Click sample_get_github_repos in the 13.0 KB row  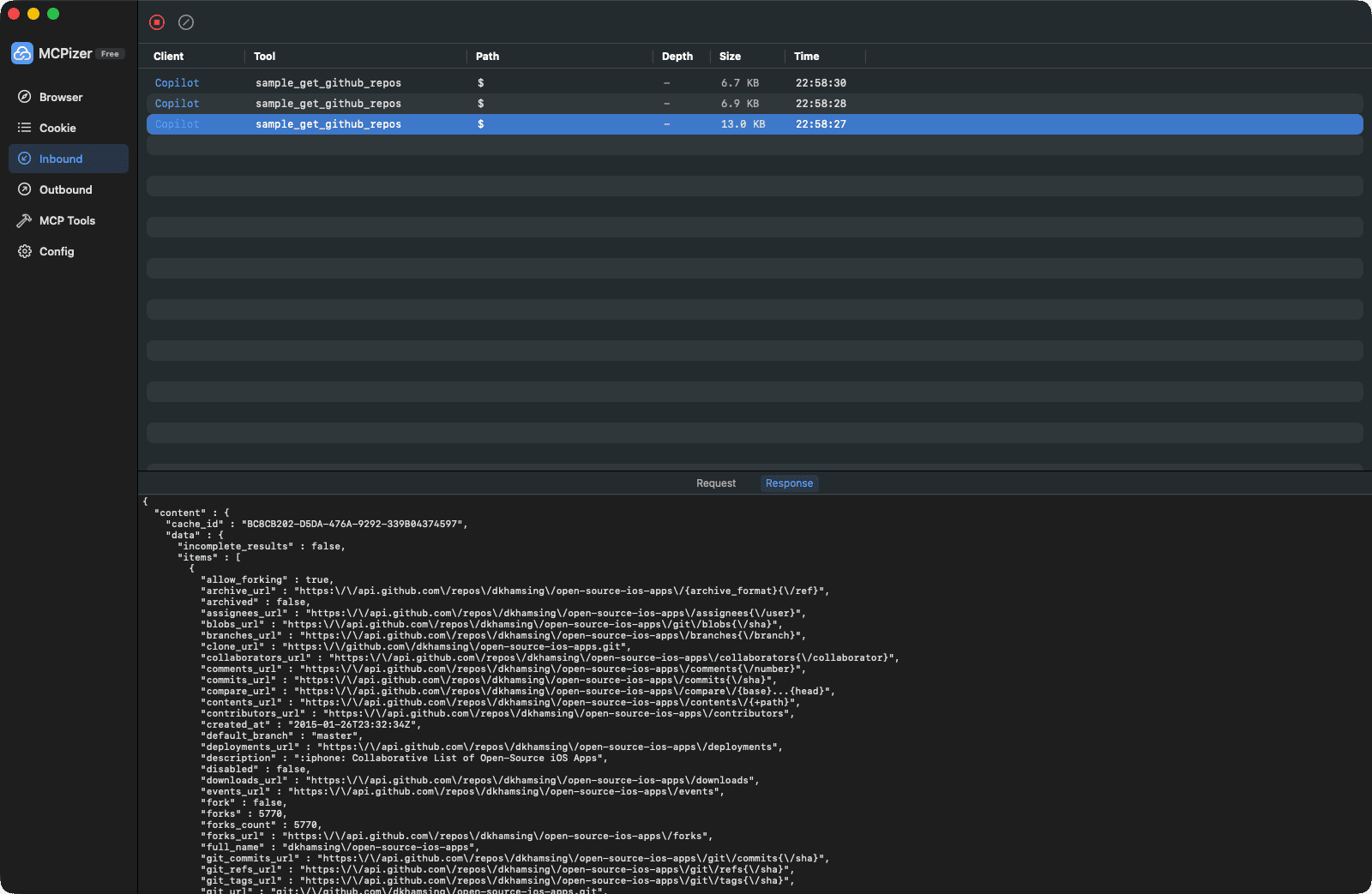(328, 124)
